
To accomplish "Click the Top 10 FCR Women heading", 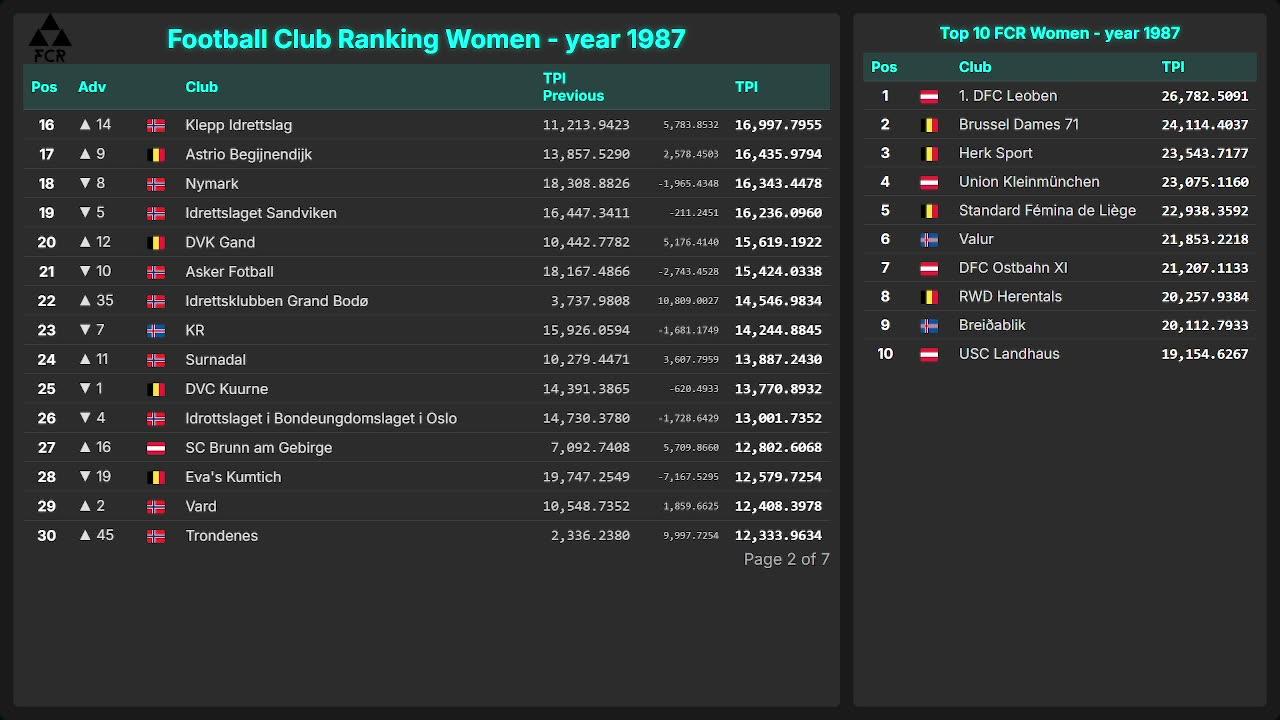I will pyautogui.click(x=1060, y=33).
